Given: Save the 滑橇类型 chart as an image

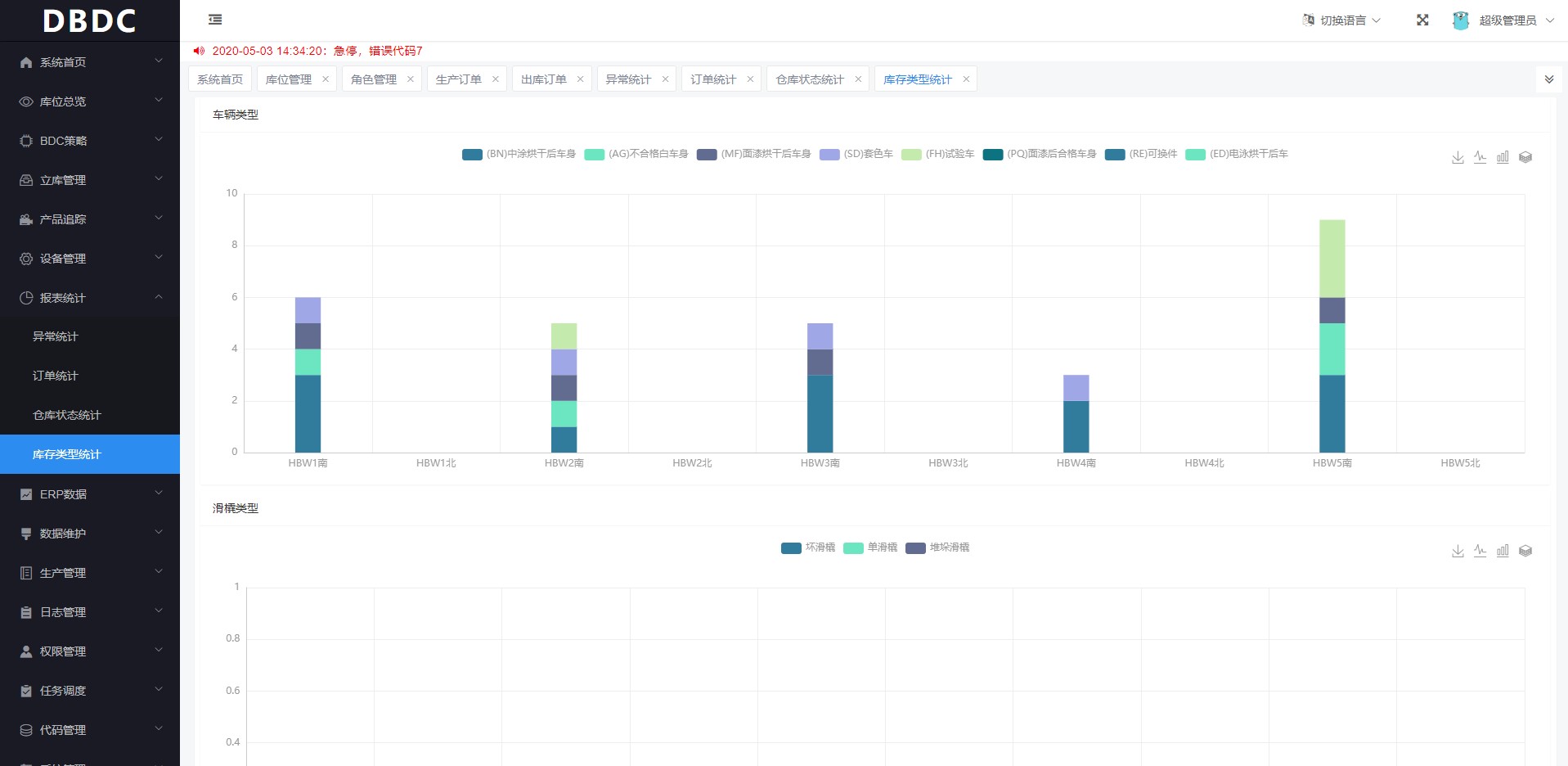Looking at the screenshot, I should point(1458,551).
